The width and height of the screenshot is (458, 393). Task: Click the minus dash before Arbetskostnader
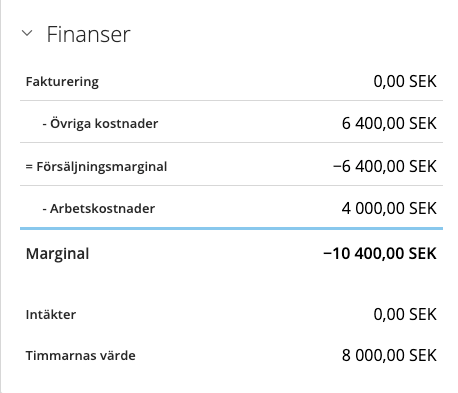45,210
